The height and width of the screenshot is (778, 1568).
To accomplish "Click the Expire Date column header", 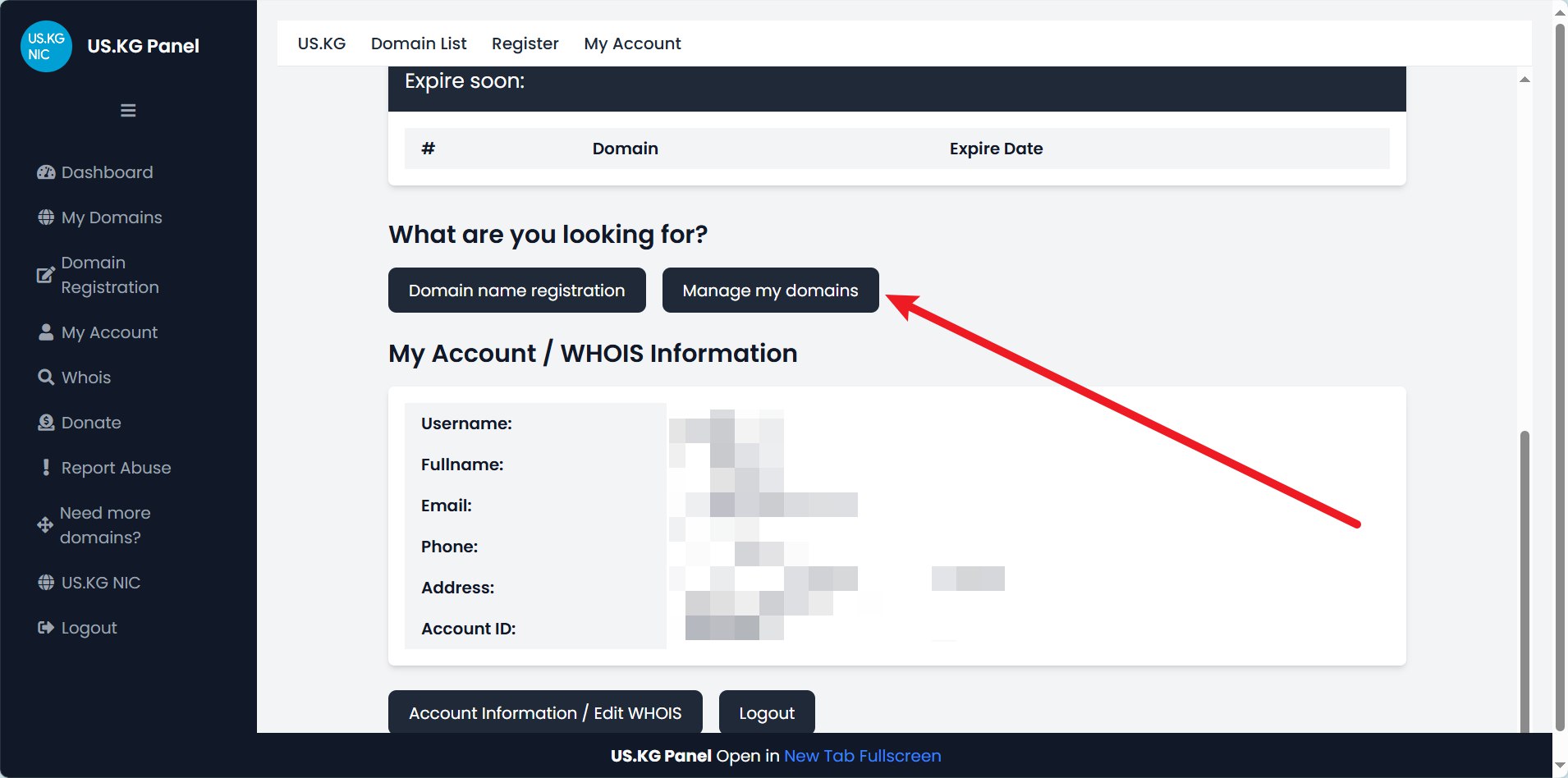I will click(997, 149).
